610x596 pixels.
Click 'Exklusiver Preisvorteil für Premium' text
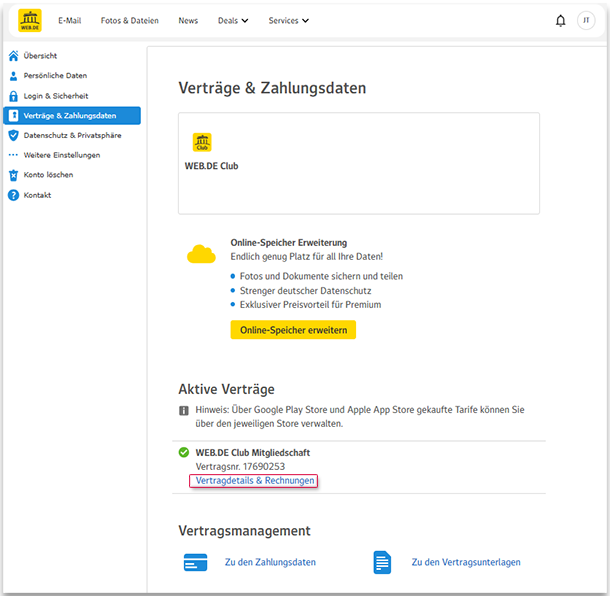point(310,305)
